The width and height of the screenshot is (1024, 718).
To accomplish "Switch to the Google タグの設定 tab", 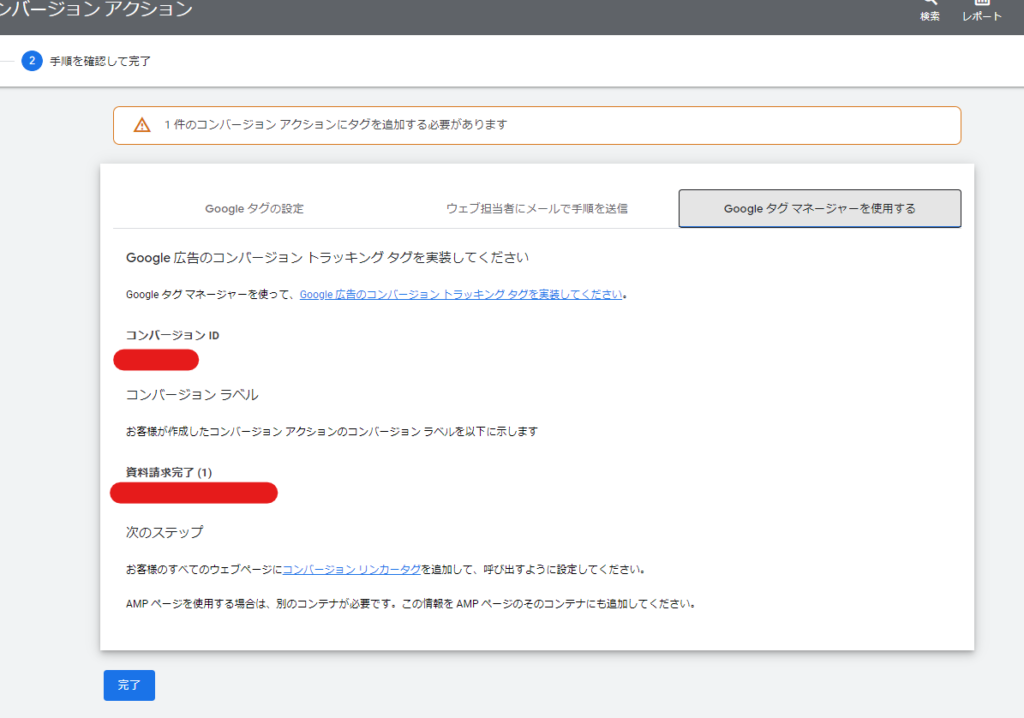I will tap(254, 209).
